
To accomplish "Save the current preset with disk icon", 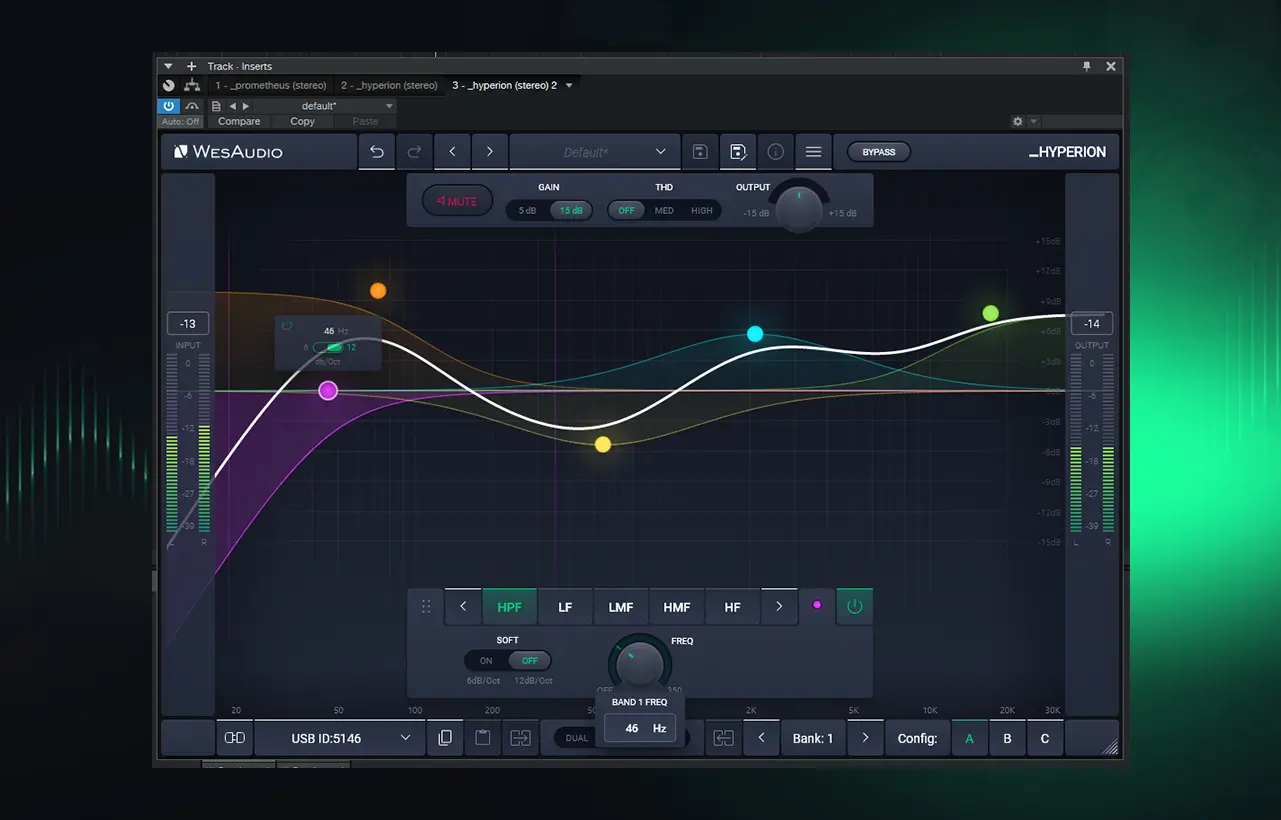I will coord(700,152).
